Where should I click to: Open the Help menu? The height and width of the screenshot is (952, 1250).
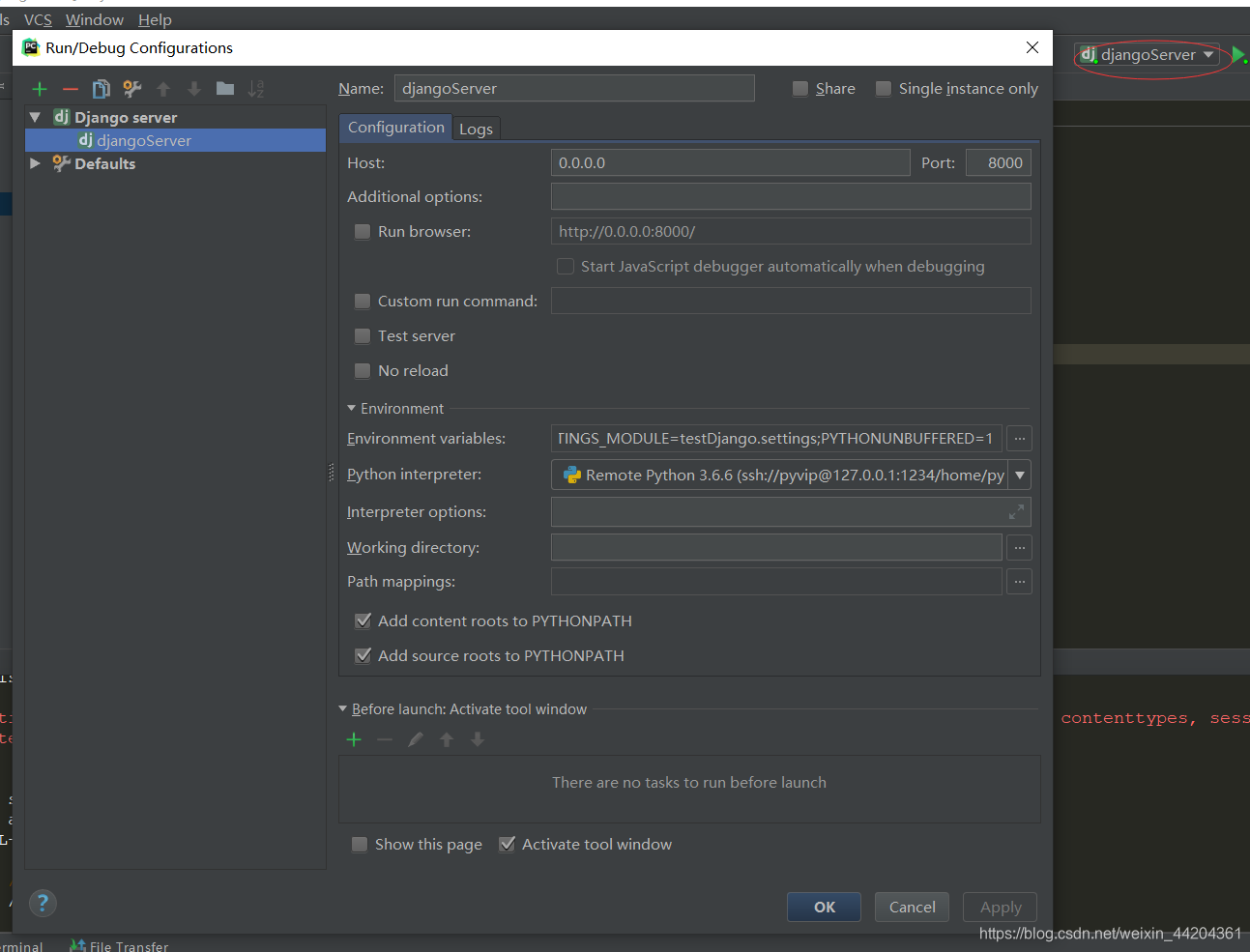click(x=155, y=20)
